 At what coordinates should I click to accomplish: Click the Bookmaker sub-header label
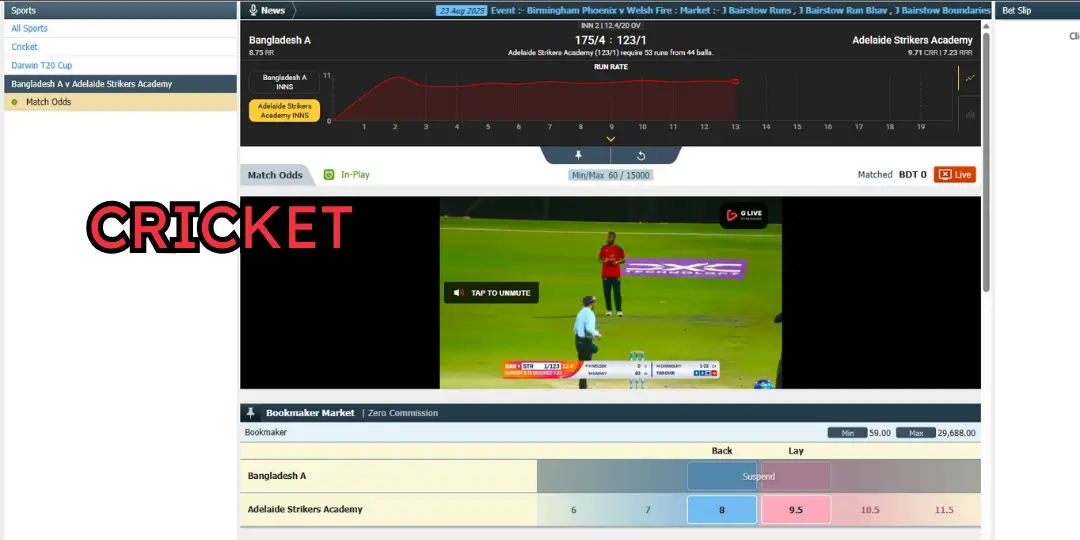[x=266, y=433]
